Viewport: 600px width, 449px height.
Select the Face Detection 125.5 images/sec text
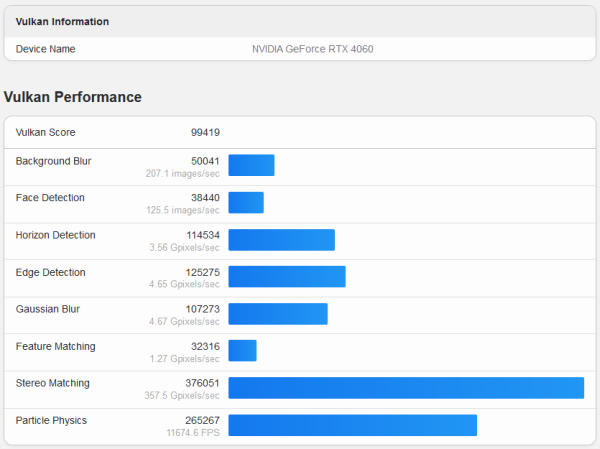[x=183, y=210]
